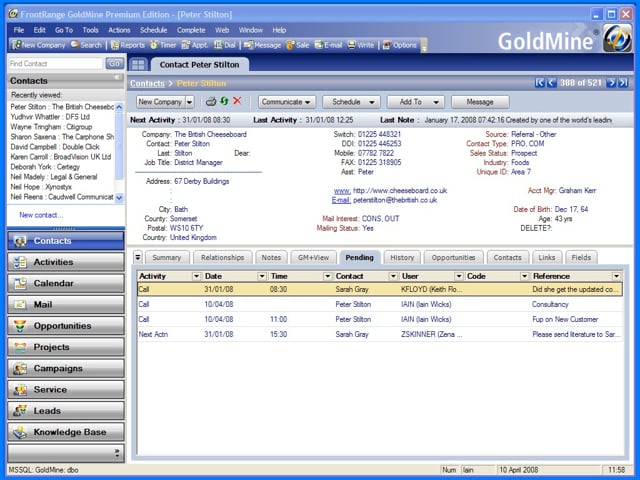Open the Contact column filter dropdown
Screen dimensions: 640x480
pyautogui.click(x=393, y=276)
